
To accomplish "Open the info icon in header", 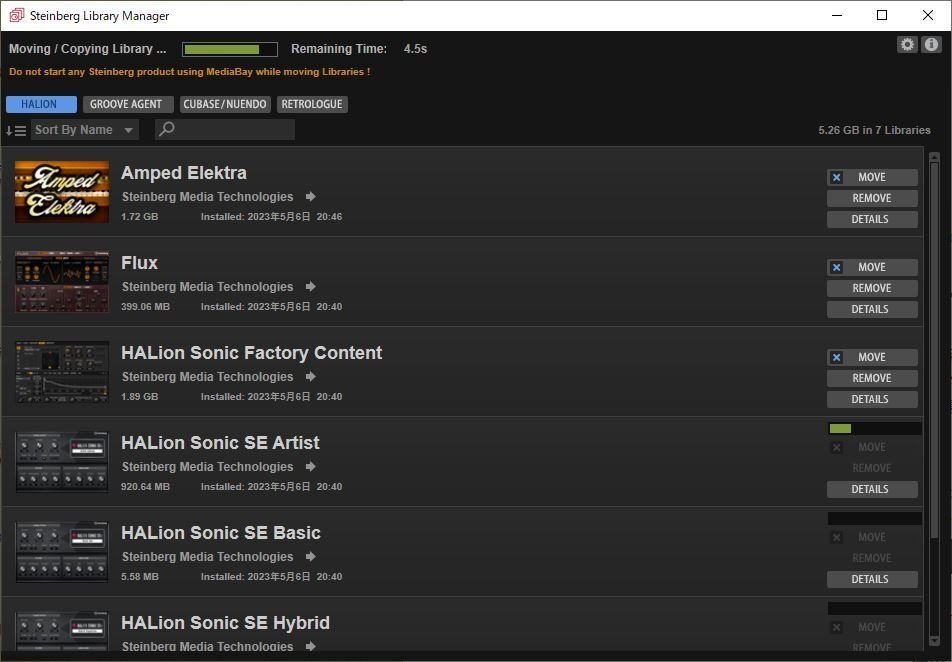I will (931, 44).
